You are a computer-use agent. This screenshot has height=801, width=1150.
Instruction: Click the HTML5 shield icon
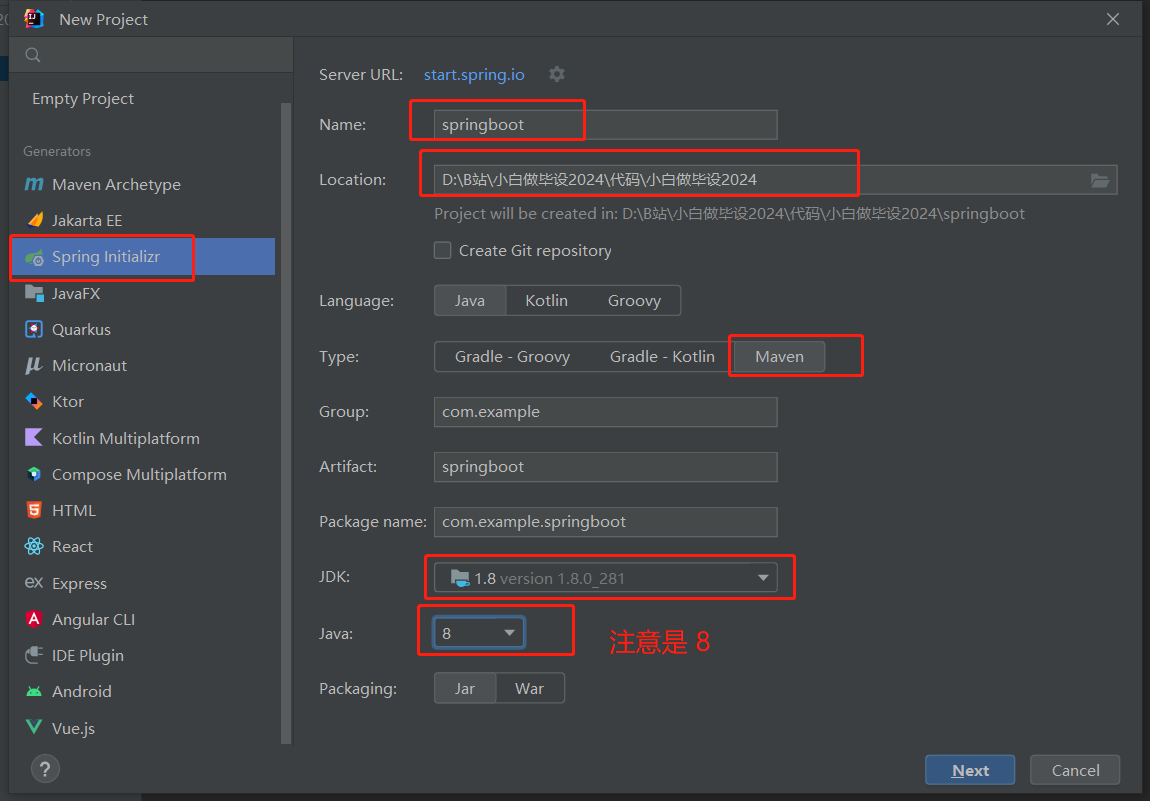[x=34, y=510]
